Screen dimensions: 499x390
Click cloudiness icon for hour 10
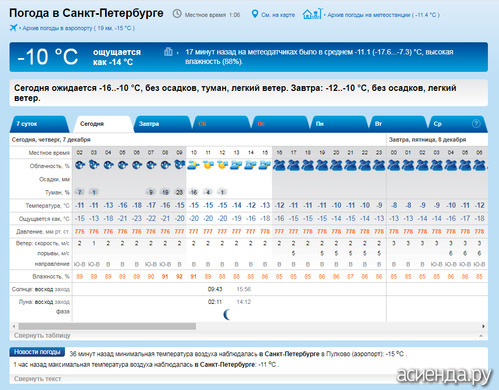point(193,165)
